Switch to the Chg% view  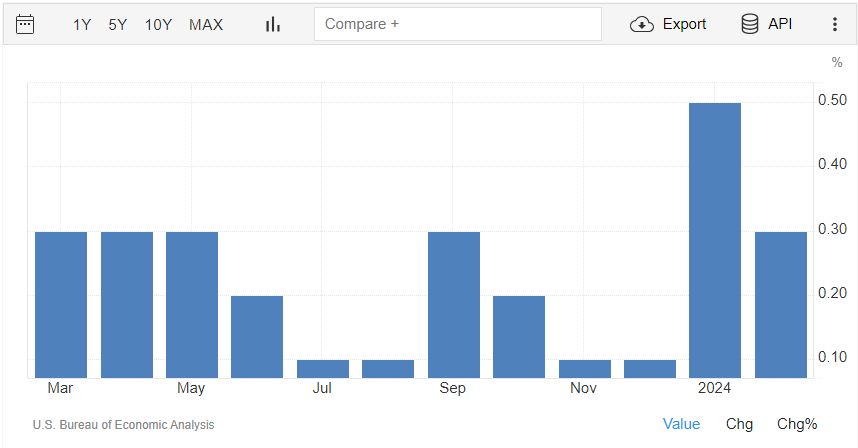[797, 424]
